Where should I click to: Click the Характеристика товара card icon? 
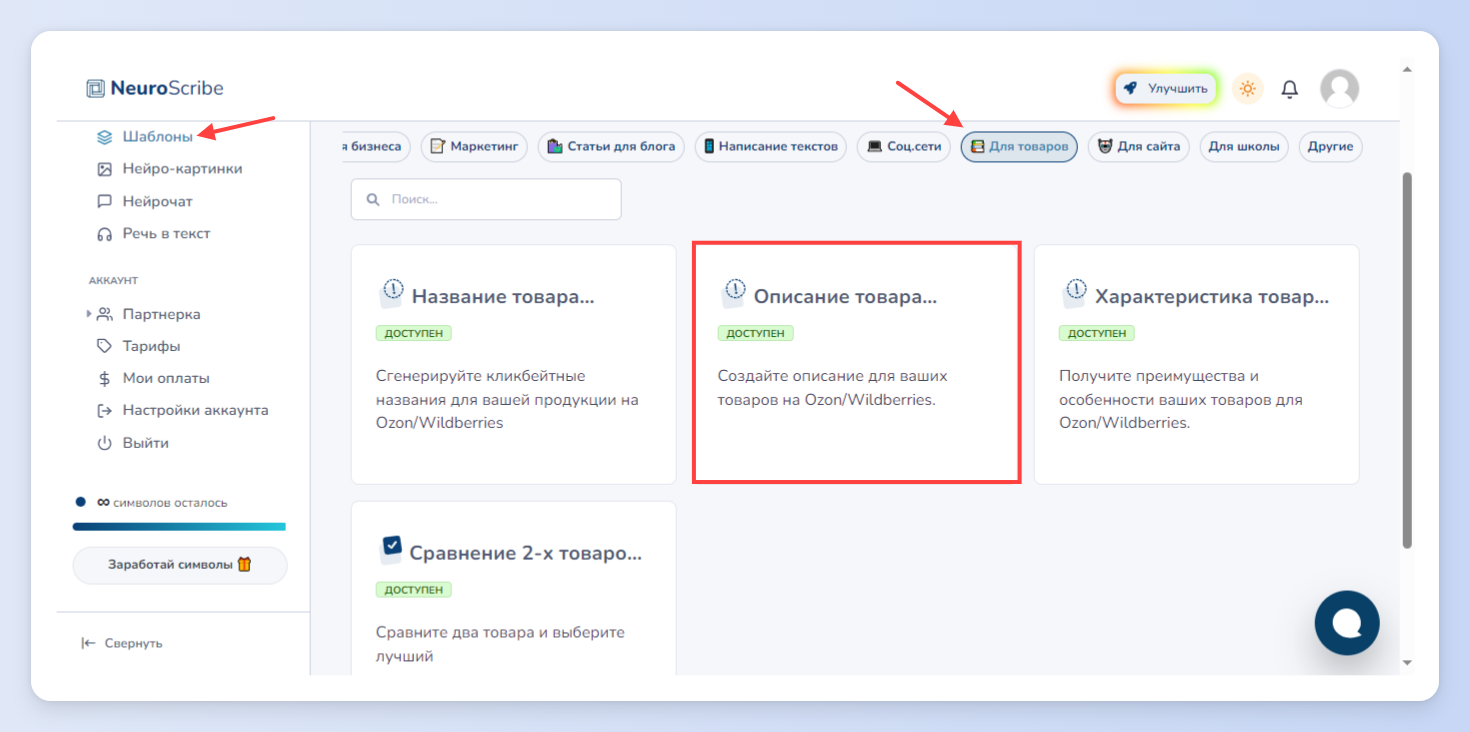coord(1073,293)
